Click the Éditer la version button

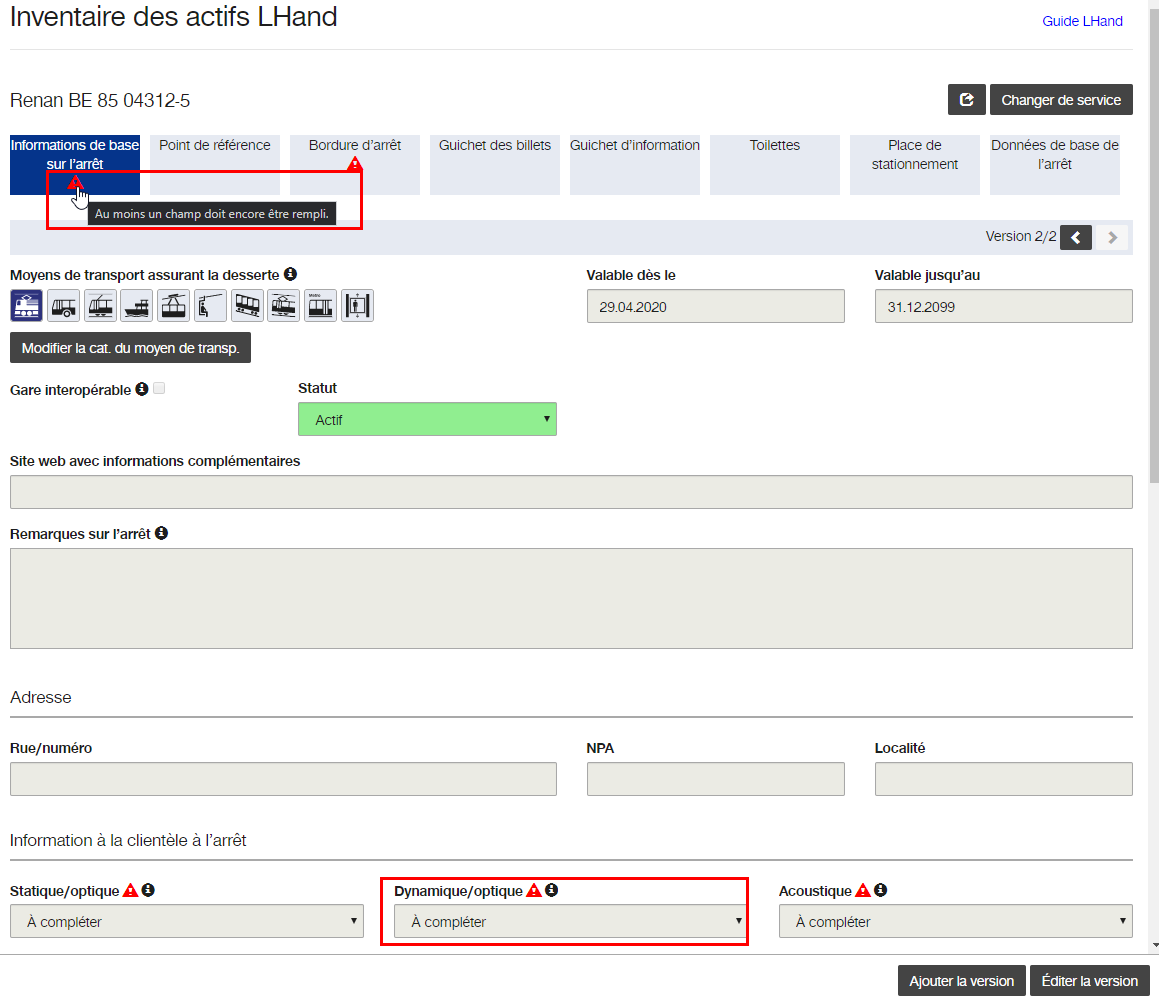(1089, 981)
